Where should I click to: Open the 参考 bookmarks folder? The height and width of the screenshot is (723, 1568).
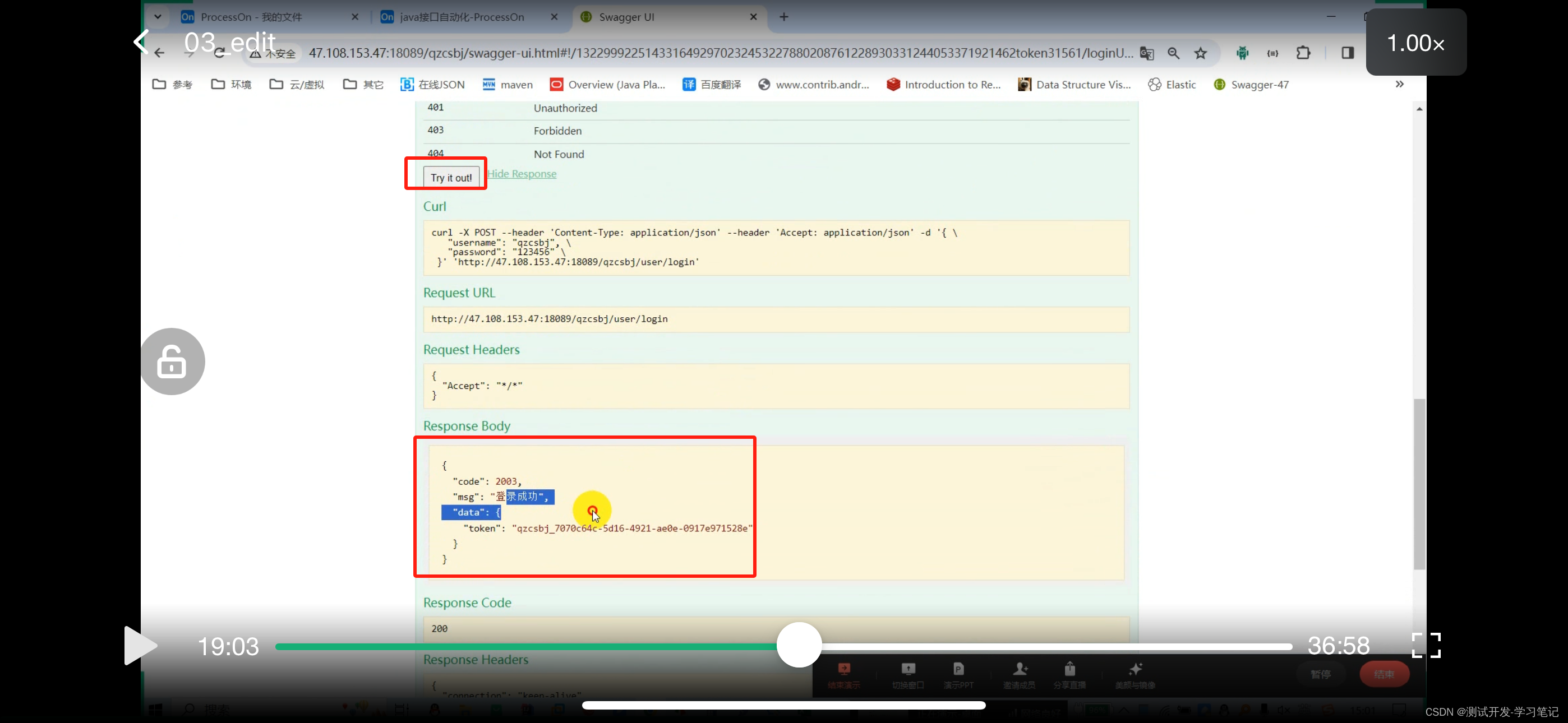[172, 85]
